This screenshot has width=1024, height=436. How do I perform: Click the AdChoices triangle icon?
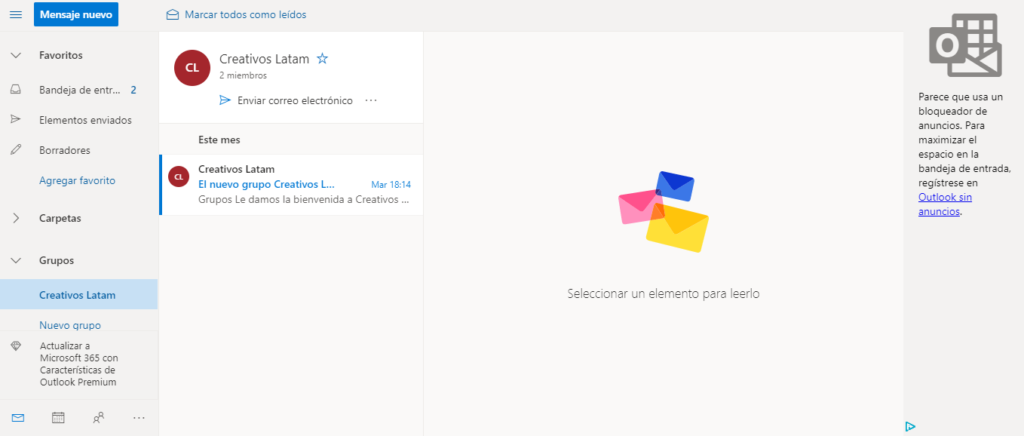coord(910,427)
